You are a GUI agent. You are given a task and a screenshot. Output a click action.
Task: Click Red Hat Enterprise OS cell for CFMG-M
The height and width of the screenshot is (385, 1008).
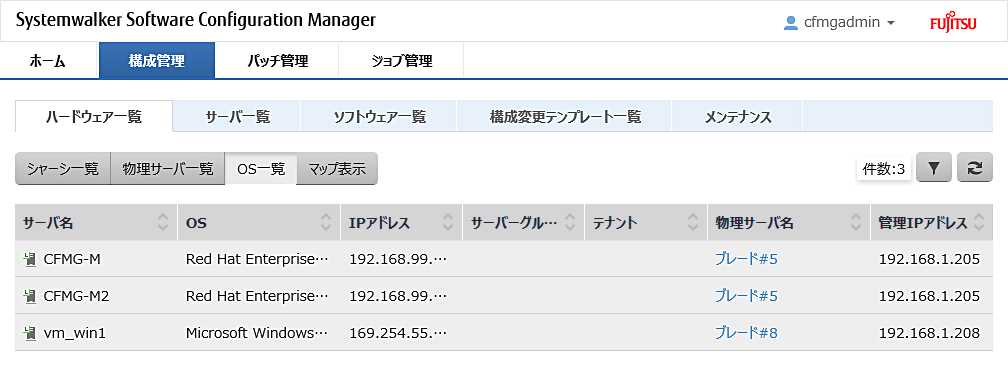click(x=257, y=259)
